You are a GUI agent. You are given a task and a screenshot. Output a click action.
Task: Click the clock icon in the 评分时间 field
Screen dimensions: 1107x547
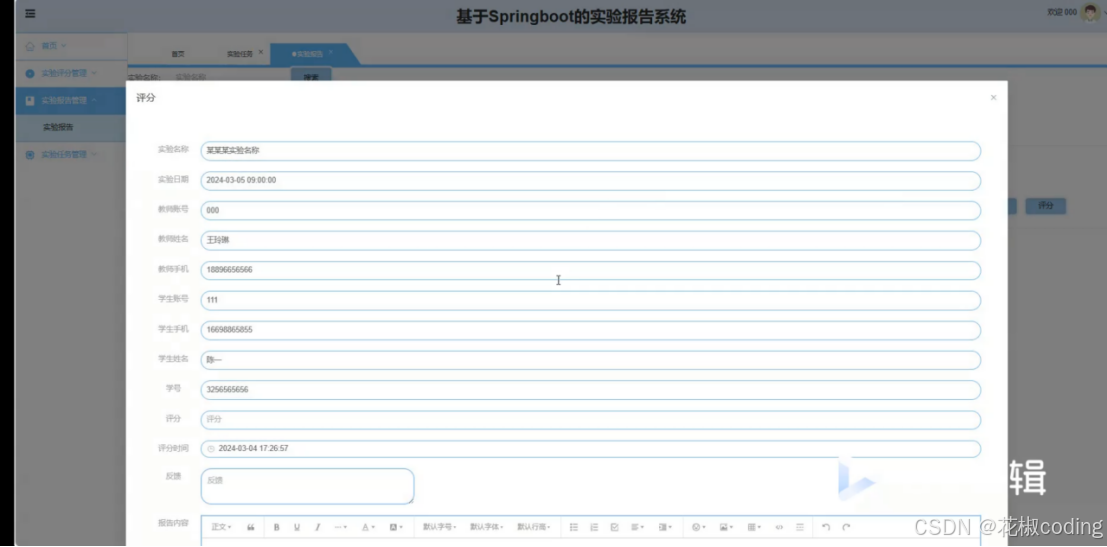210,449
